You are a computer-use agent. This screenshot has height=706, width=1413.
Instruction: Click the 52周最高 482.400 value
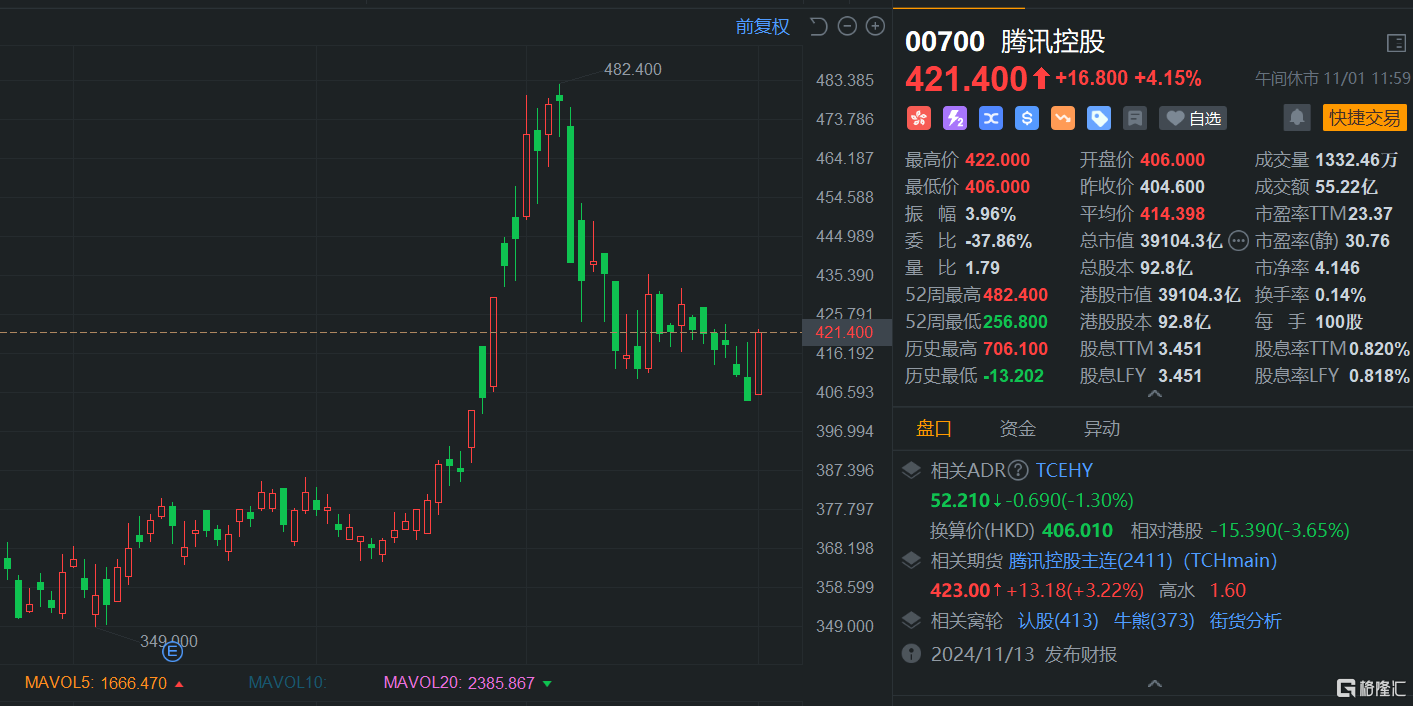pos(1015,295)
